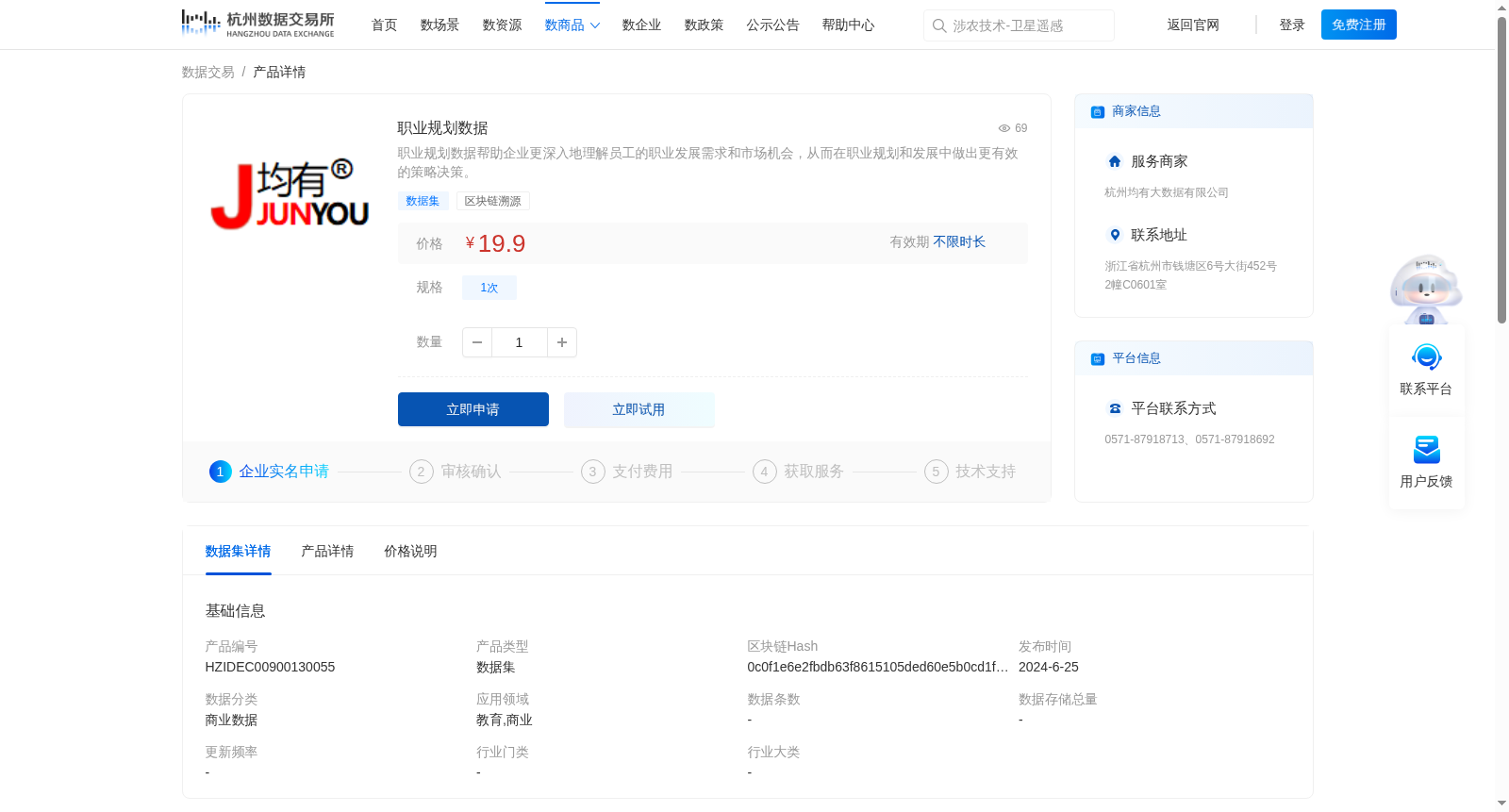Image resolution: width=1509 pixels, height=812 pixels.
Task: Click the scrollbar down arrow
Action: 1501,804
